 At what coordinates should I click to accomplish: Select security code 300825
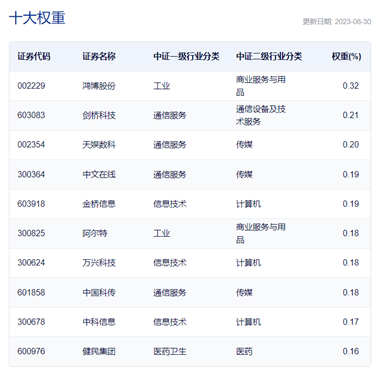(31, 233)
